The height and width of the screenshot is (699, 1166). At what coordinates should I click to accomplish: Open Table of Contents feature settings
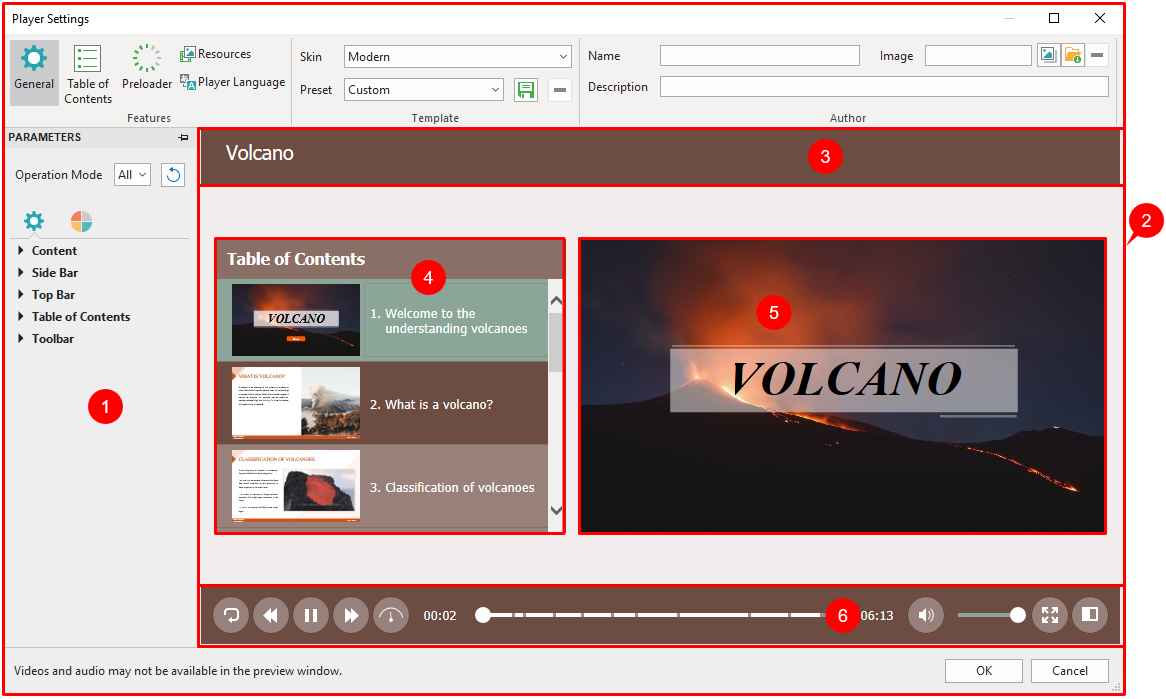pos(88,74)
